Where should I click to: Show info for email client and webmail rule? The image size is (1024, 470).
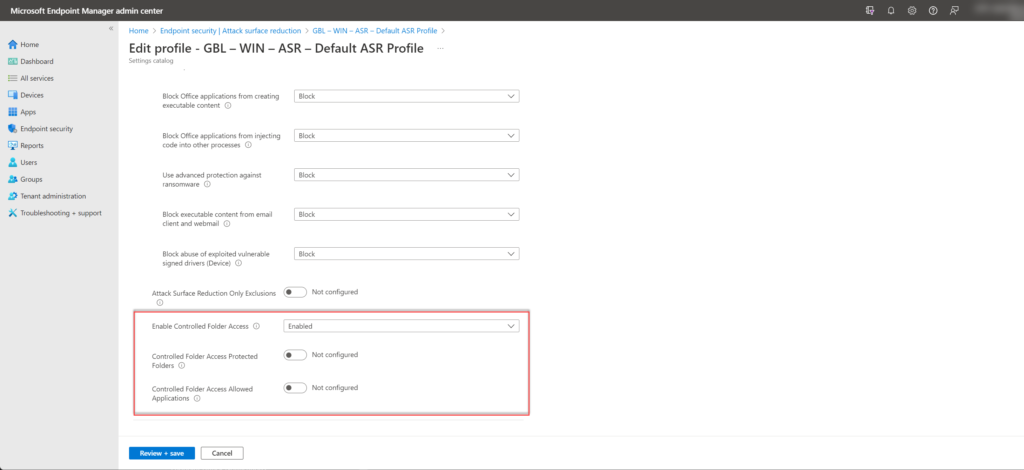click(227, 223)
